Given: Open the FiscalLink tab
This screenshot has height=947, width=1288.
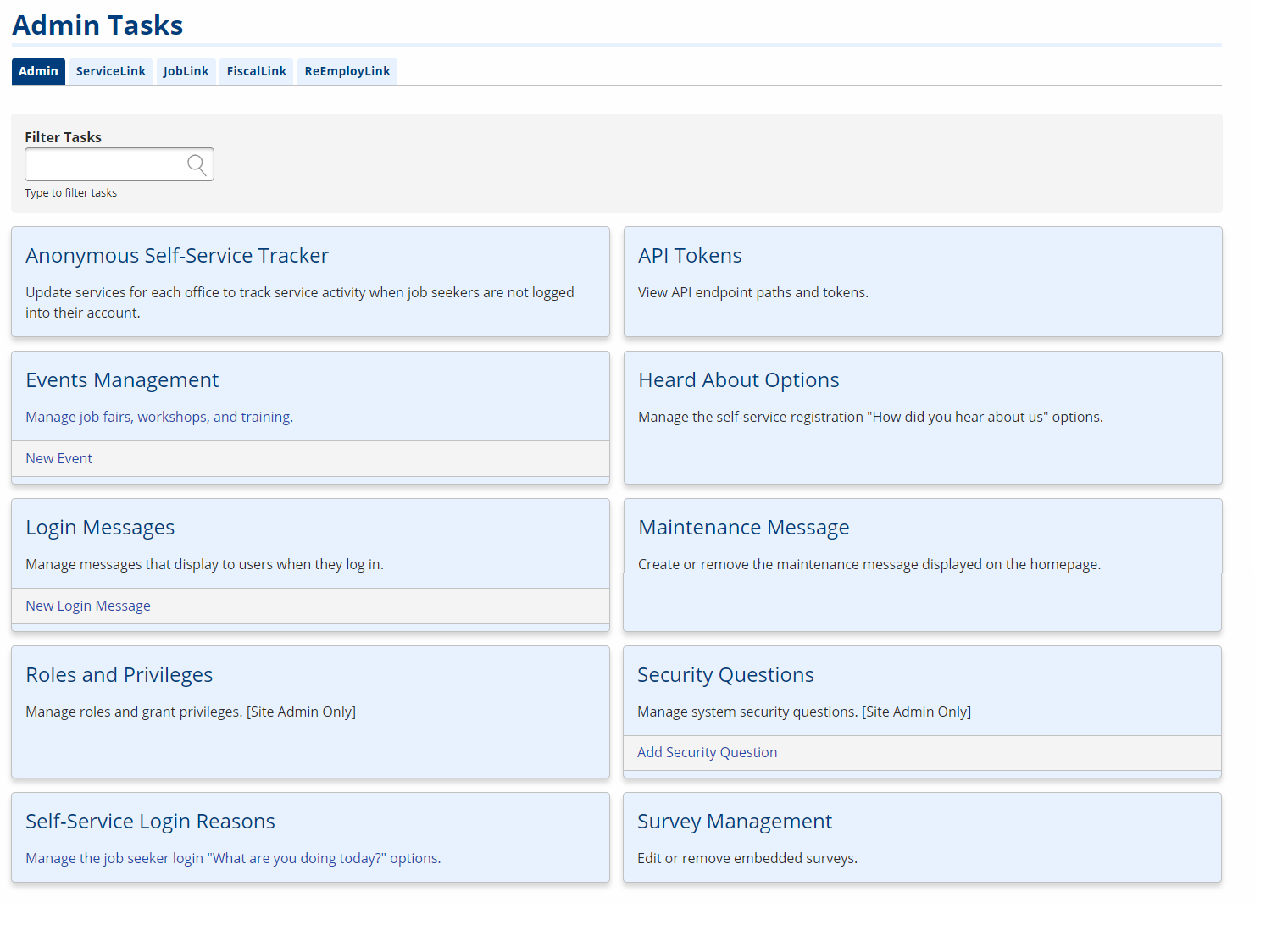Looking at the screenshot, I should tap(256, 71).
